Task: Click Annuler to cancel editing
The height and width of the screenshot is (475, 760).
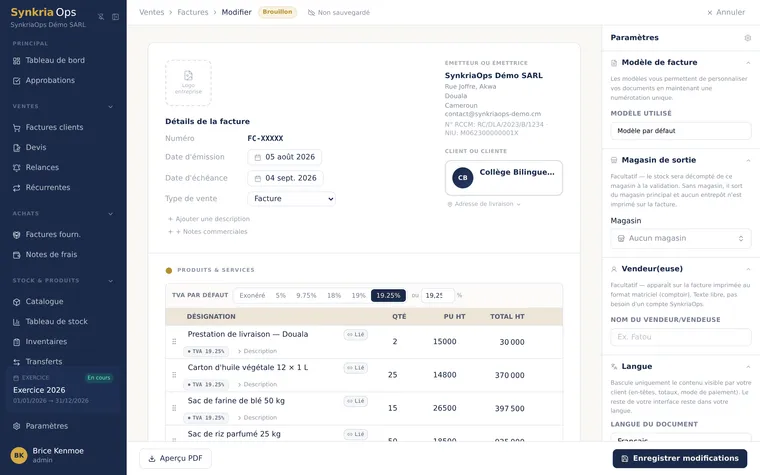Action: coord(726,12)
